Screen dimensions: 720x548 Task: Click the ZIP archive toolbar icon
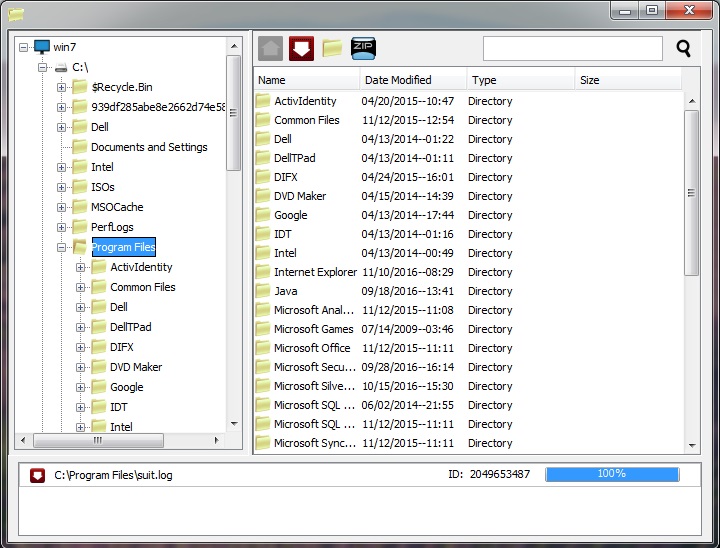pos(363,48)
